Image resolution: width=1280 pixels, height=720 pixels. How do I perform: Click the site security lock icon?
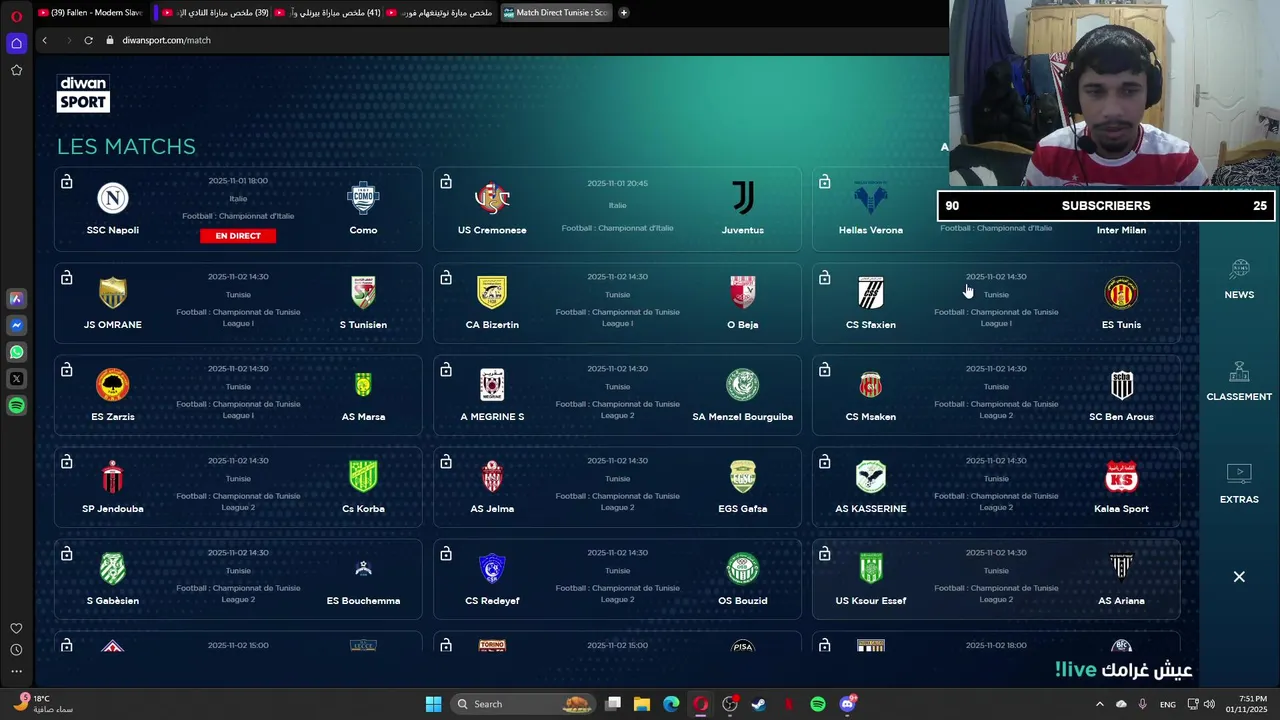pos(108,40)
